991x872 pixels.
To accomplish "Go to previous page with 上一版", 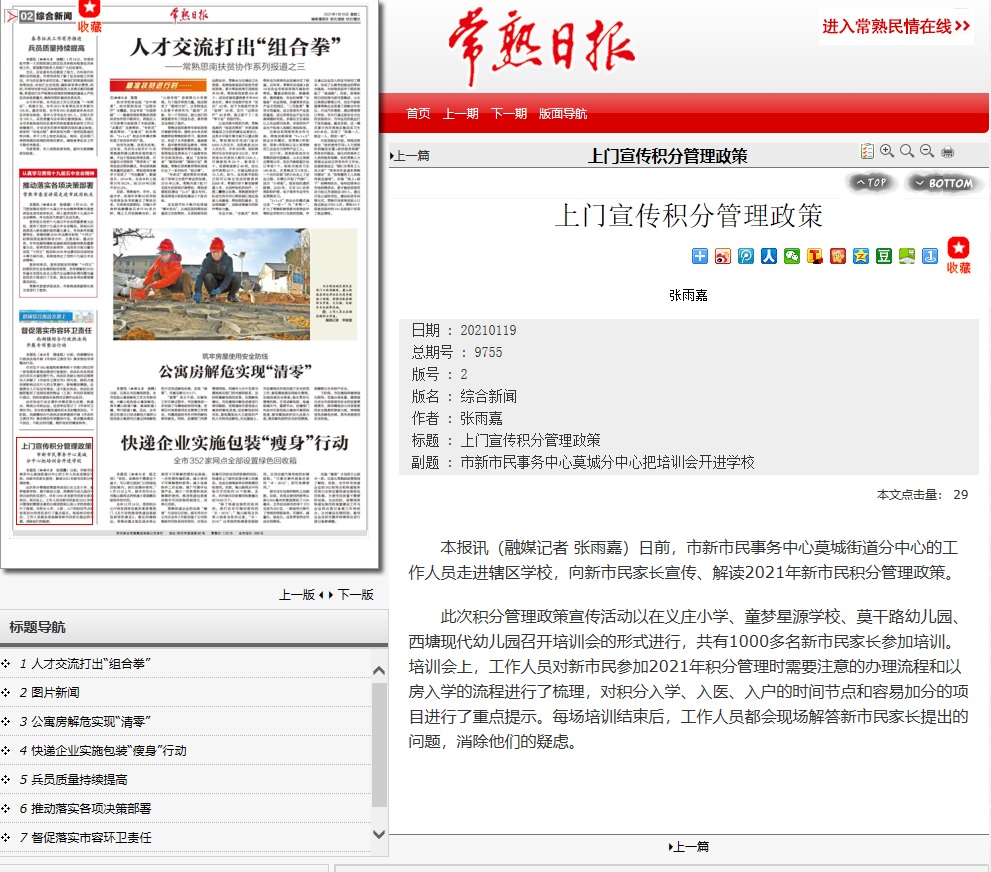I will (x=297, y=595).
